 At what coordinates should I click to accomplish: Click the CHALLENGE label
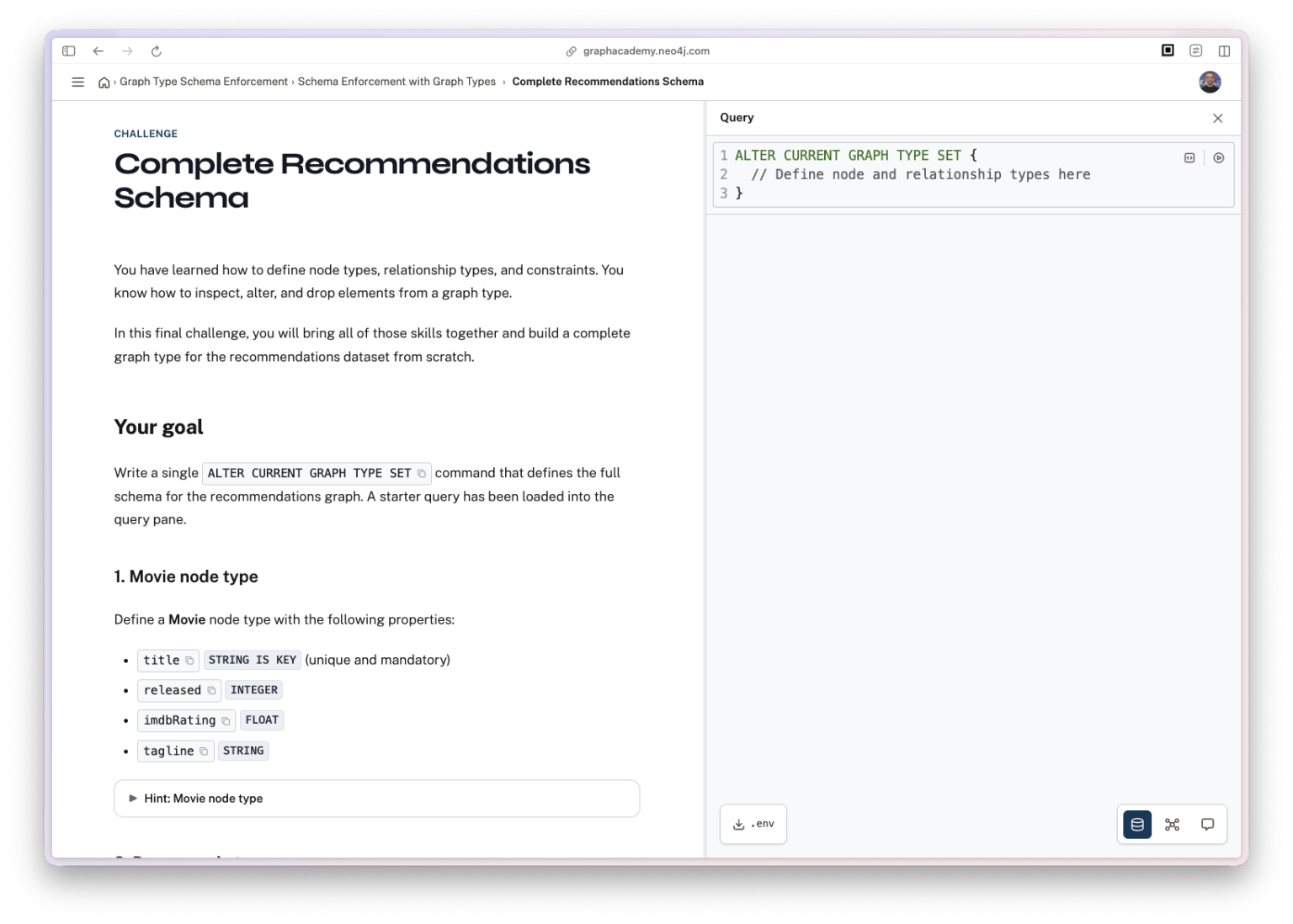pyautogui.click(x=146, y=134)
